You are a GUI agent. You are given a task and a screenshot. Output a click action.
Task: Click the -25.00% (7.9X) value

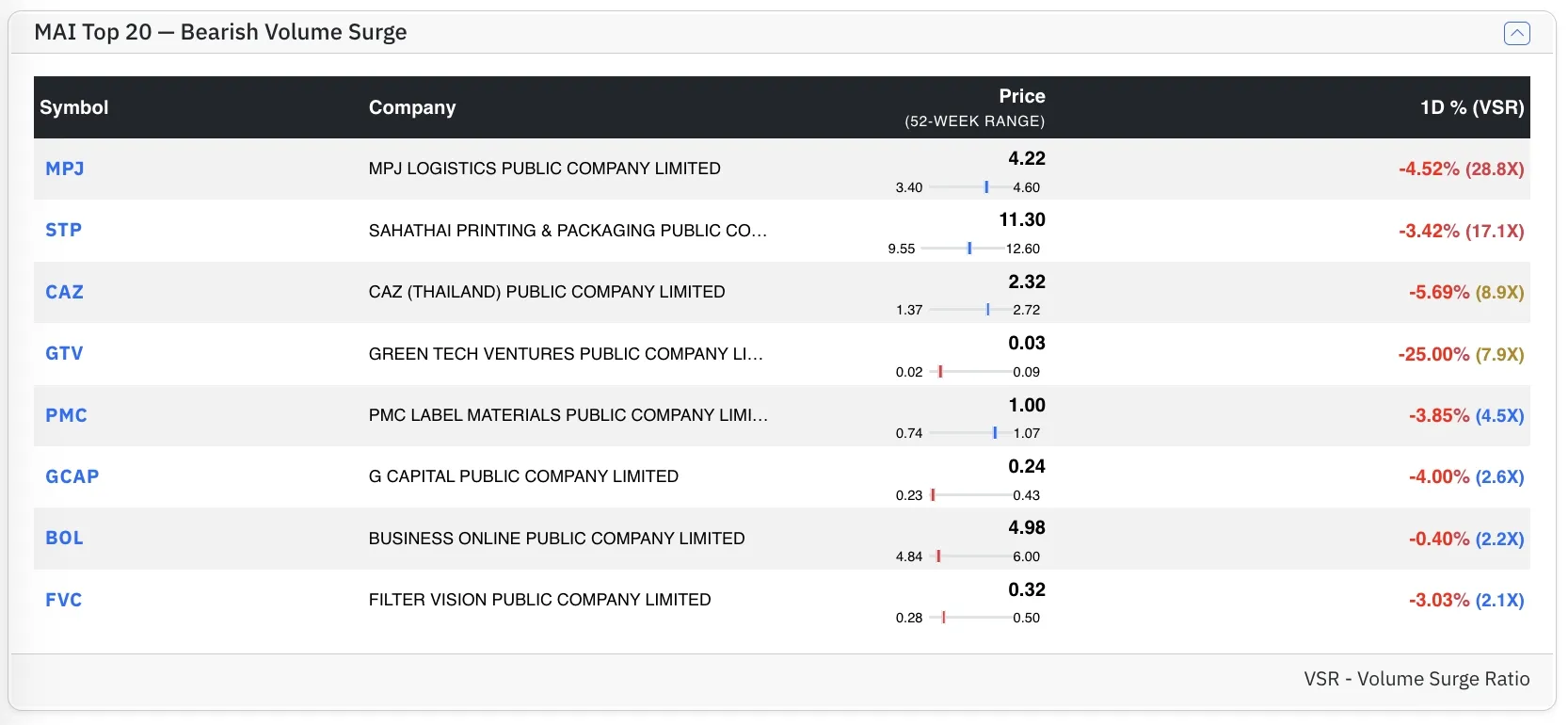[x=1462, y=354]
